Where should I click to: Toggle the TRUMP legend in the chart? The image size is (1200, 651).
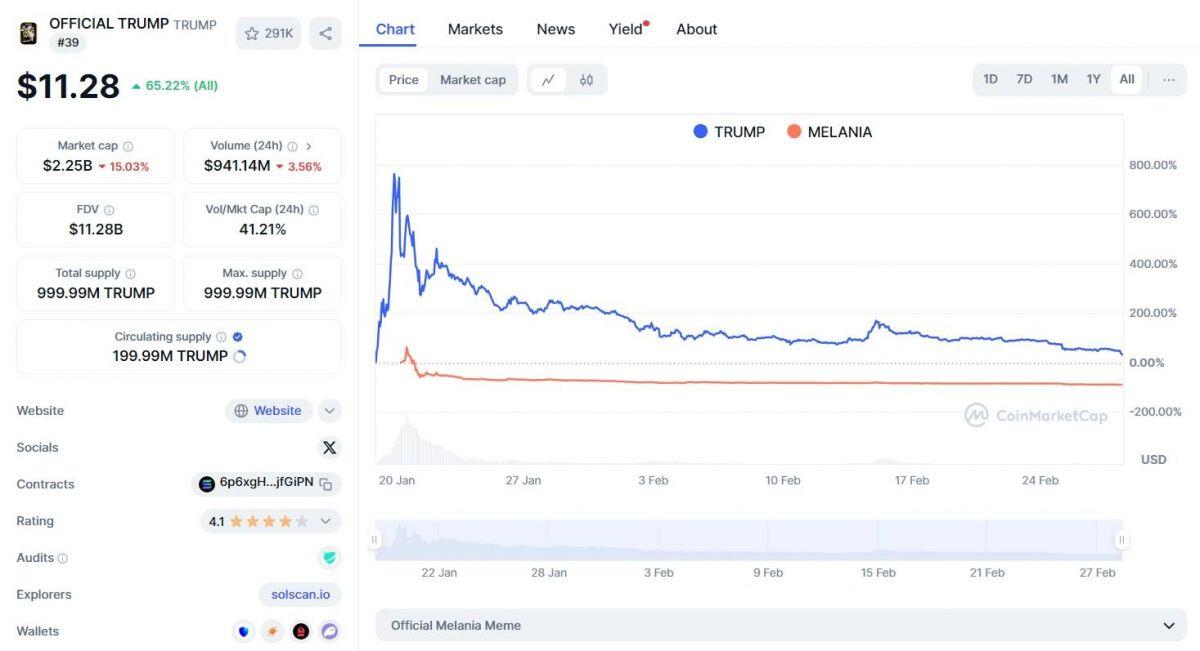pyautogui.click(x=730, y=131)
